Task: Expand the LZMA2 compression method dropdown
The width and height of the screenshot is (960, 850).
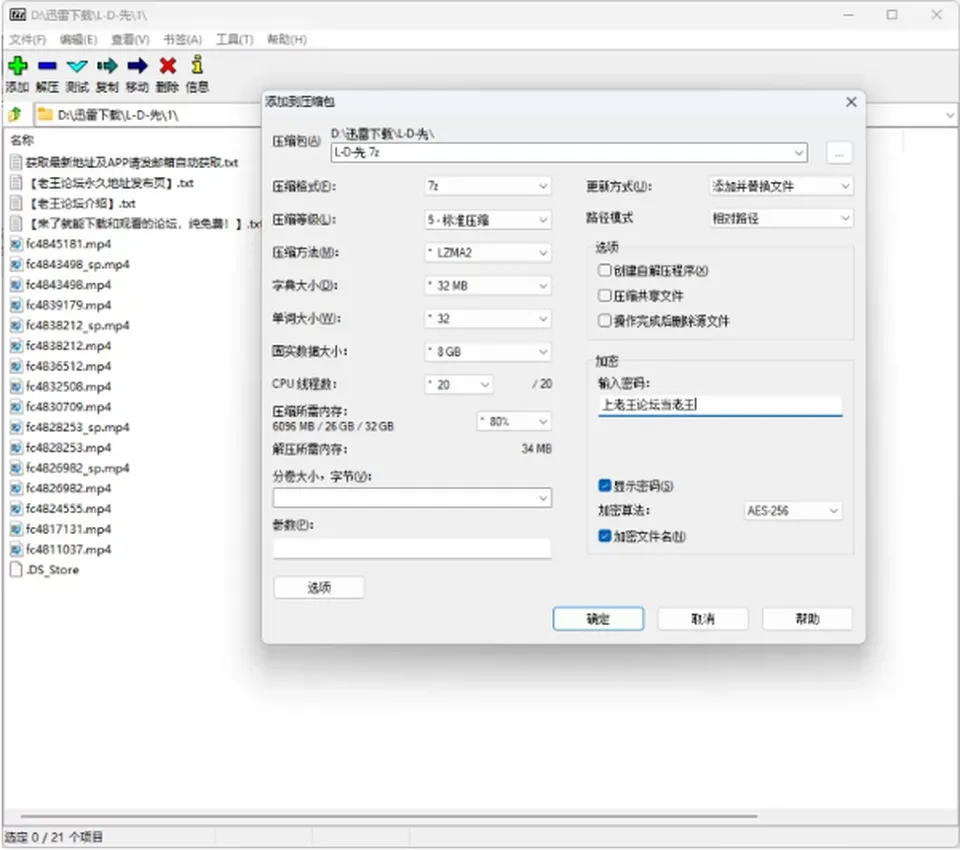Action: click(488, 252)
